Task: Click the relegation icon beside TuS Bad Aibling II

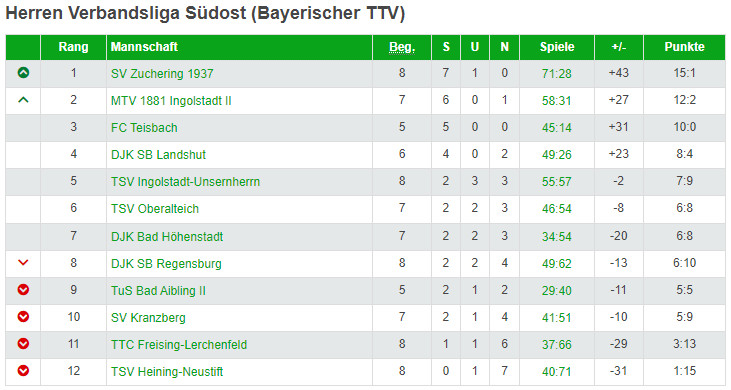Action: coord(23,290)
